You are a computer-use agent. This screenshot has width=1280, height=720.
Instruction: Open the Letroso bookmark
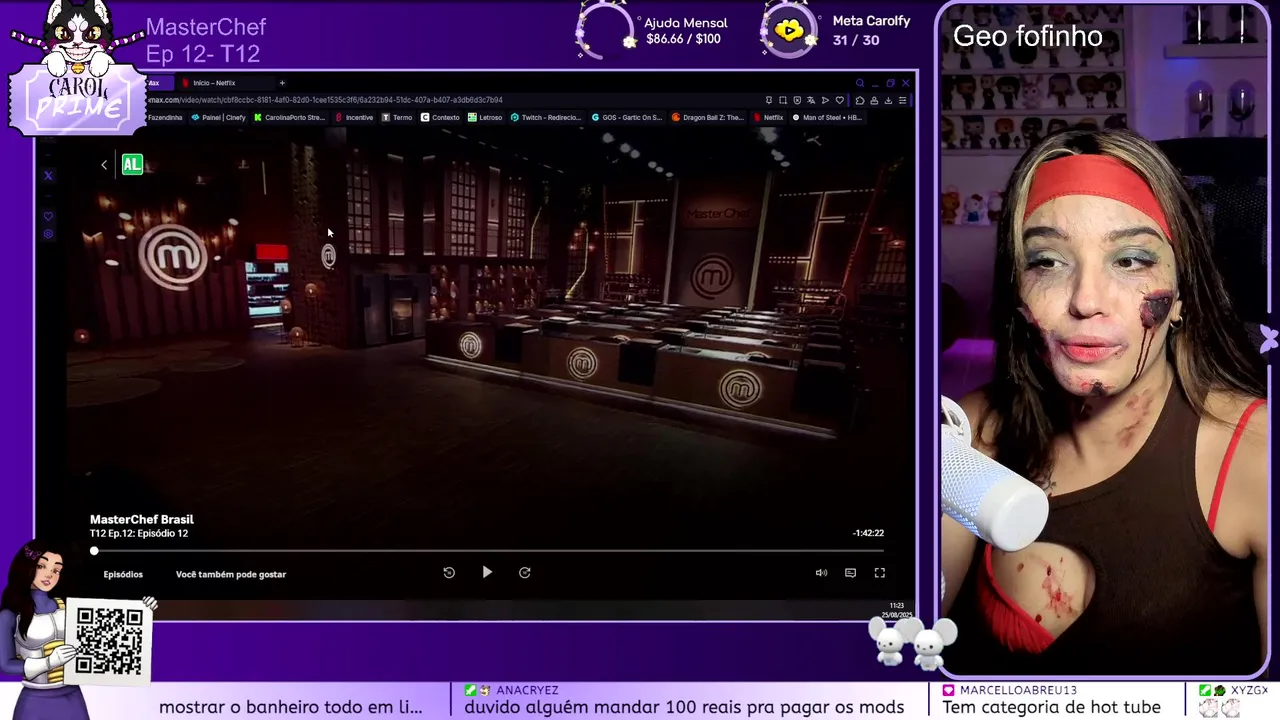tap(485, 117)
